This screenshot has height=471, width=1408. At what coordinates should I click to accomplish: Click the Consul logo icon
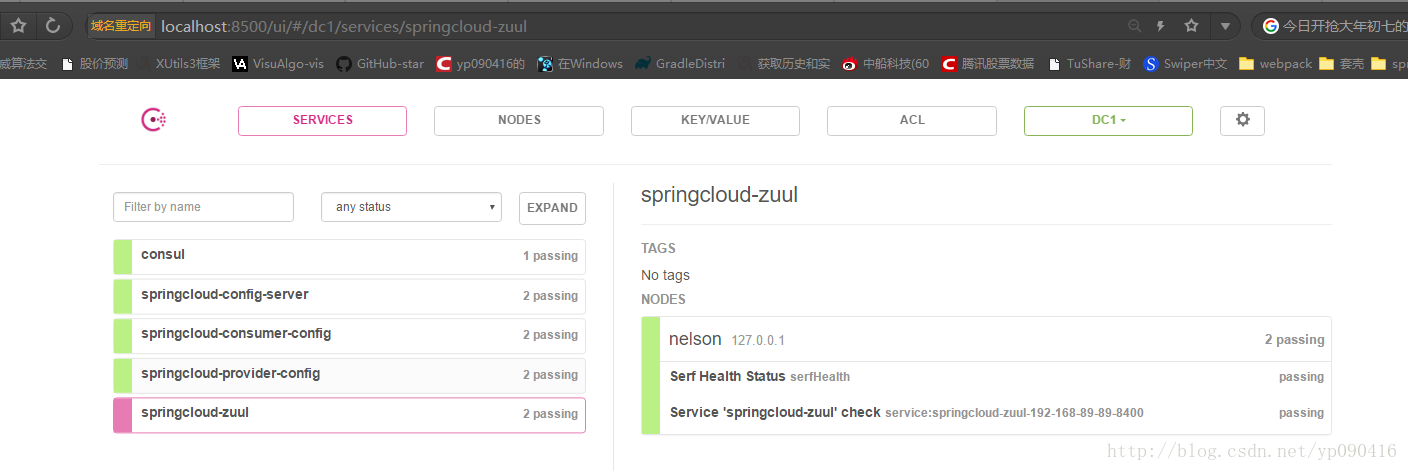click(153, 120)
